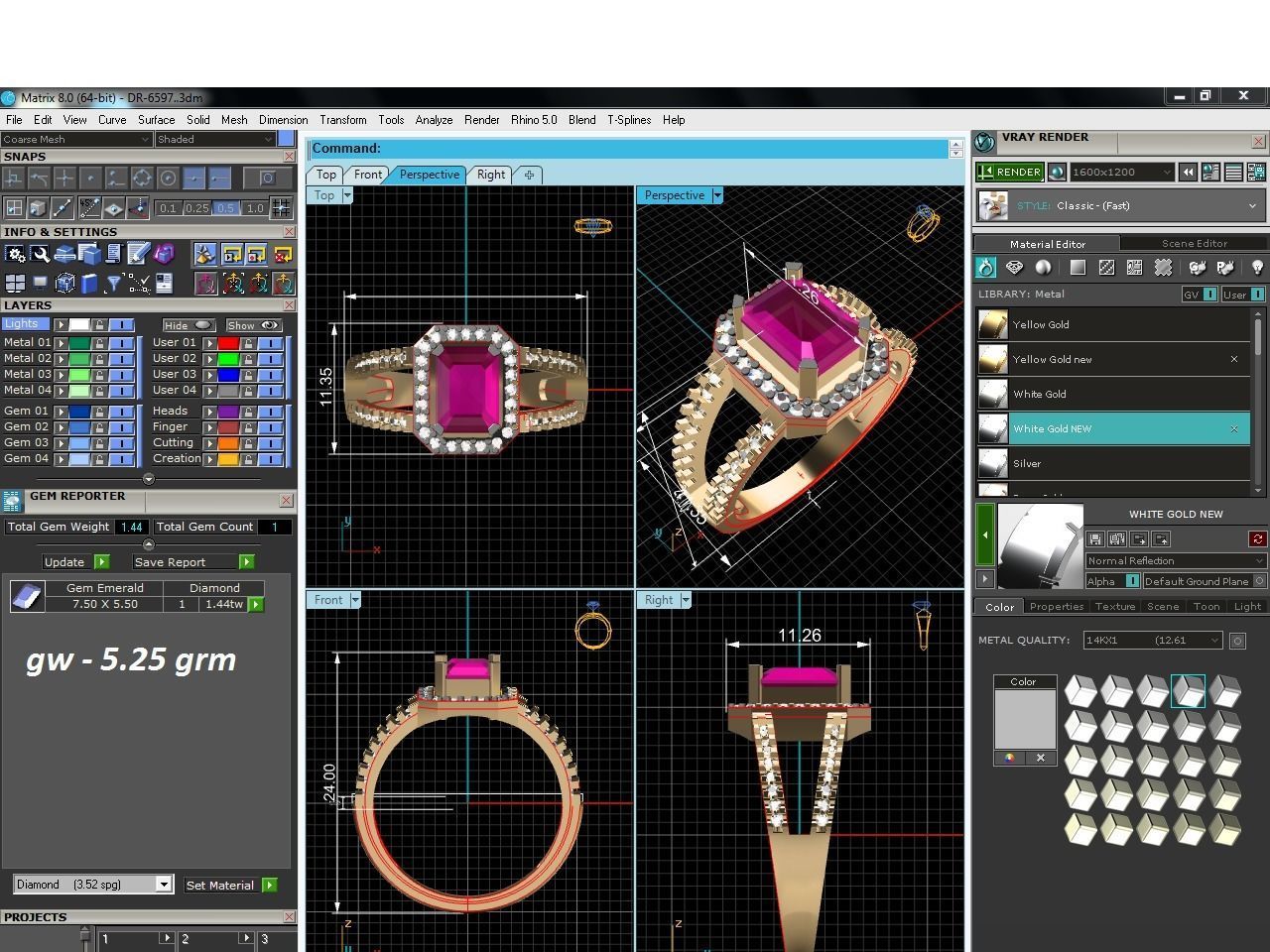Toggle the Center snap (circle) icon
This screenshot has height=952, width=1270.
168,178
